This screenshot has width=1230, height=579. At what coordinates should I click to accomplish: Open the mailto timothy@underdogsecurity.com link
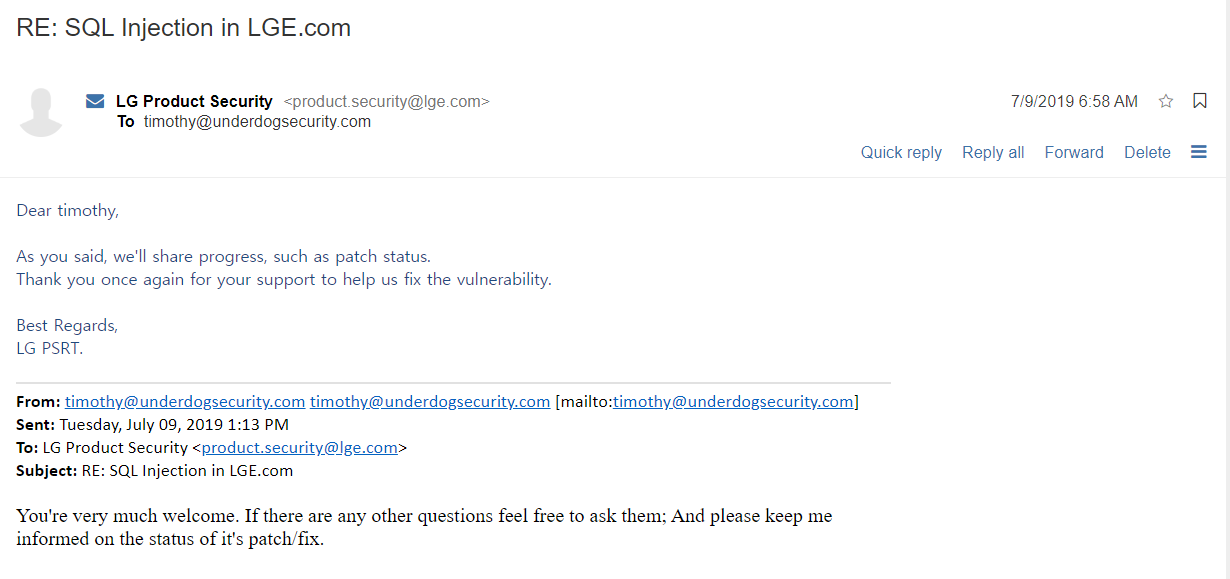(x=733, y=402)
